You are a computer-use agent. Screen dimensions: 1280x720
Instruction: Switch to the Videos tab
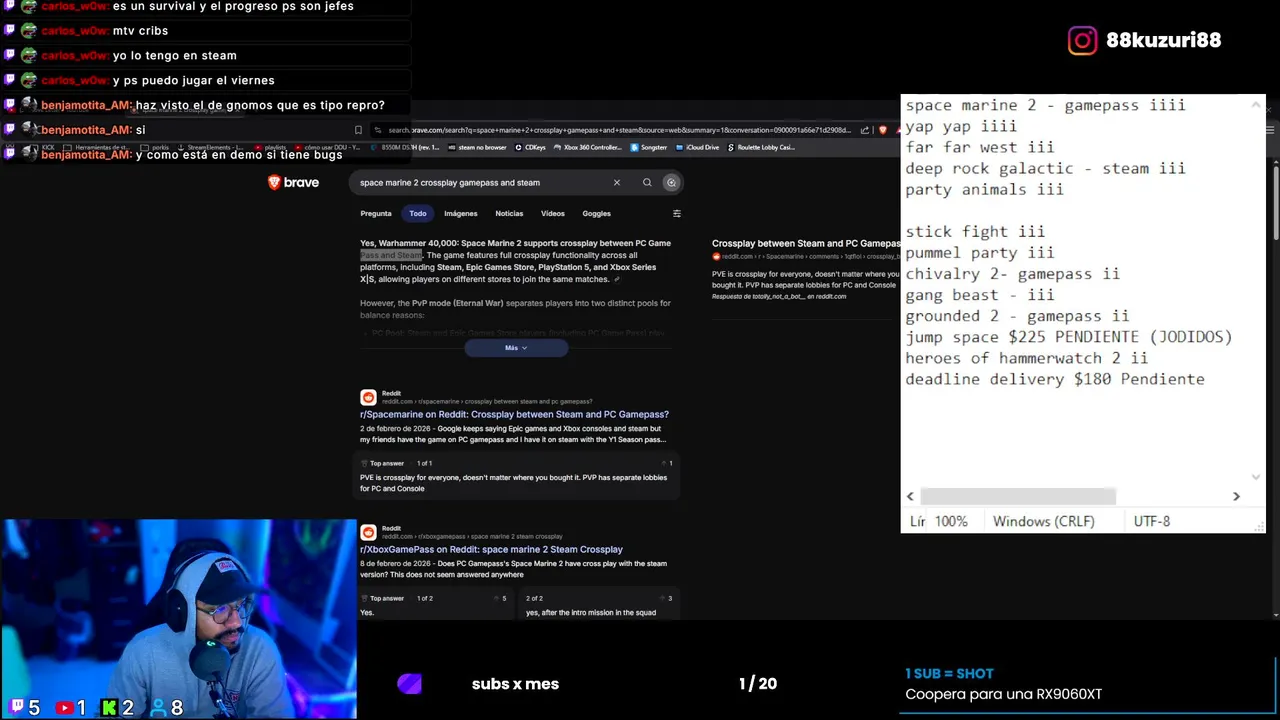(553, 213)
